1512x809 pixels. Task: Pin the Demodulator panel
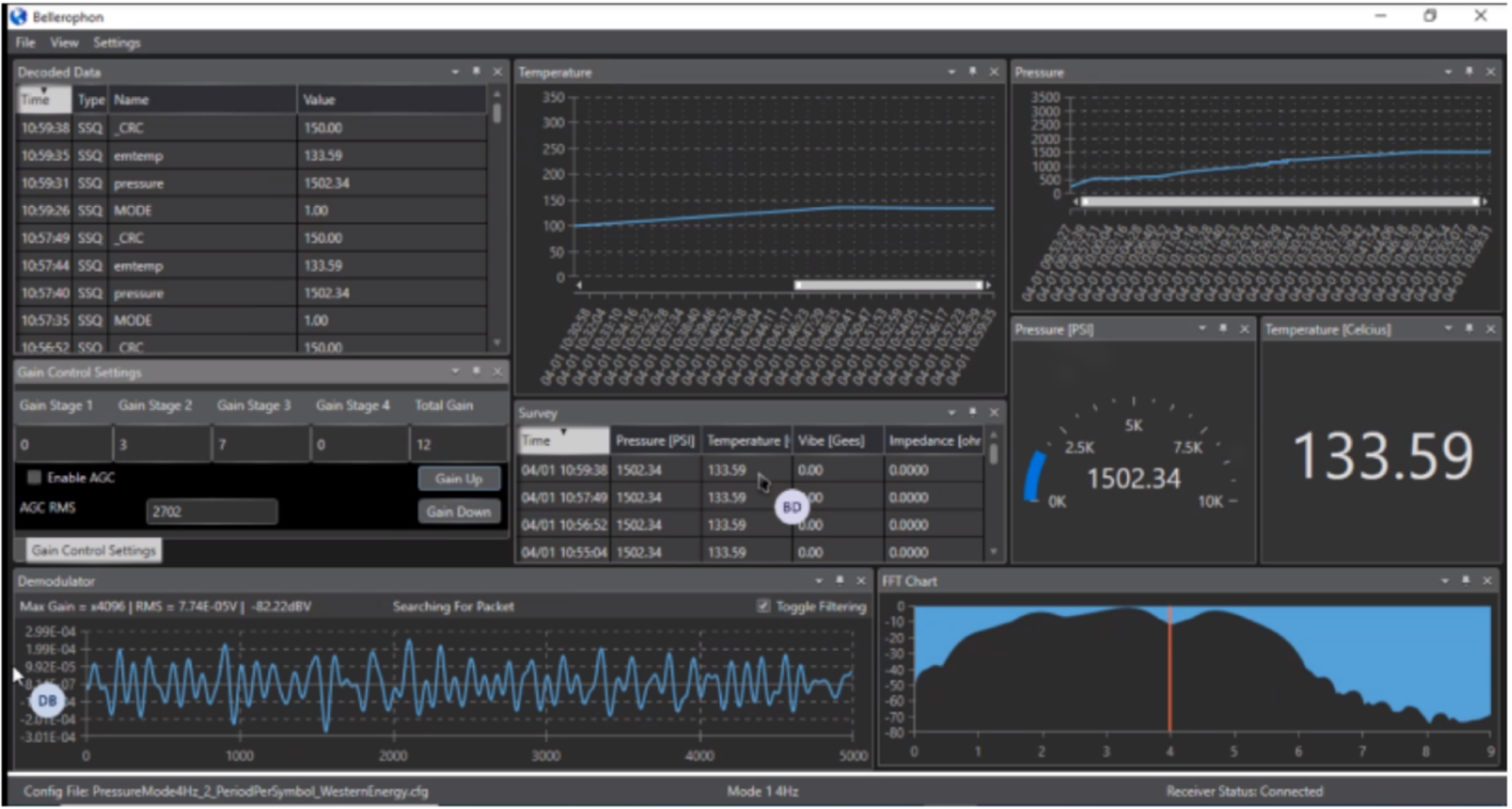click(x=840, y=580)
